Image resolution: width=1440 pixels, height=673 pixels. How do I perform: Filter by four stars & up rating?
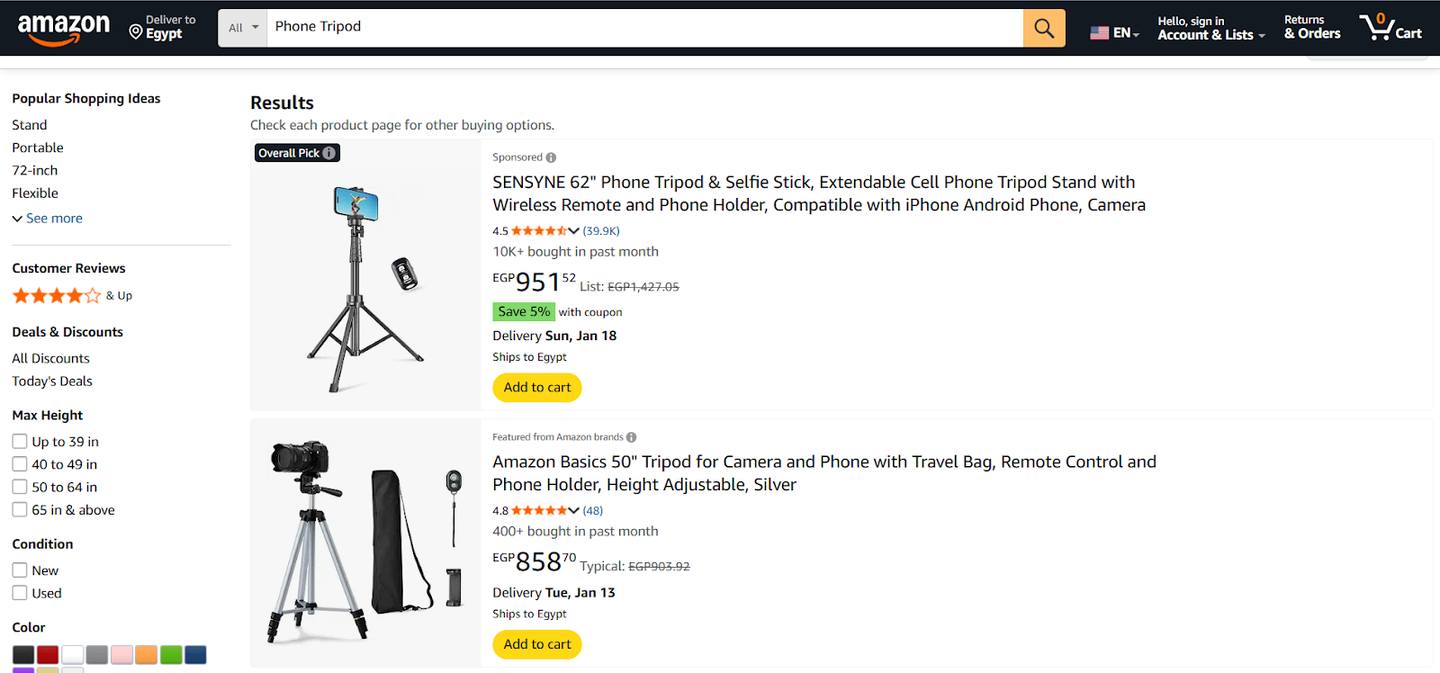tap(57, 296)
